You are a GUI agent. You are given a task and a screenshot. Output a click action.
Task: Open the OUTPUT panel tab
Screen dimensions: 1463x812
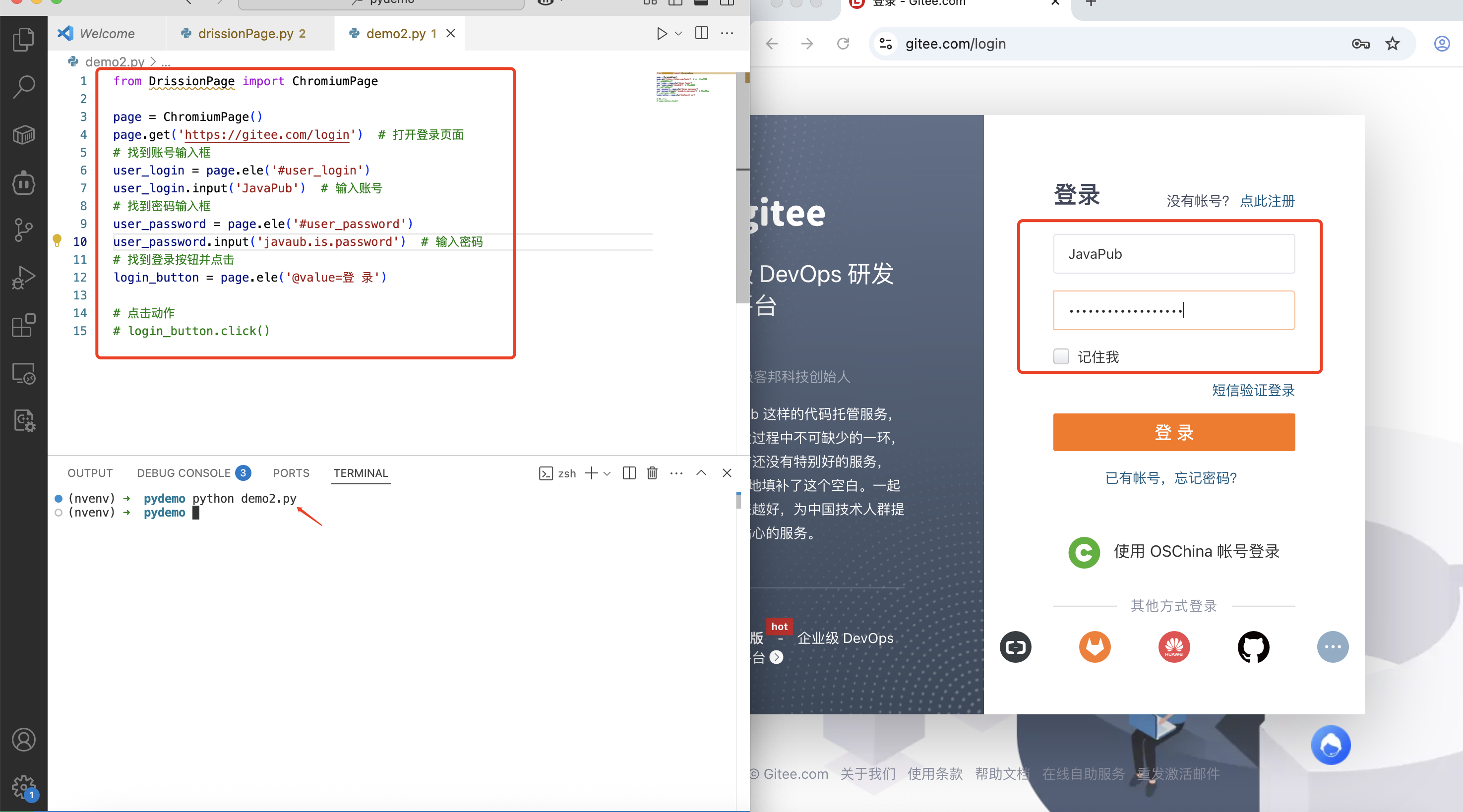90,473
